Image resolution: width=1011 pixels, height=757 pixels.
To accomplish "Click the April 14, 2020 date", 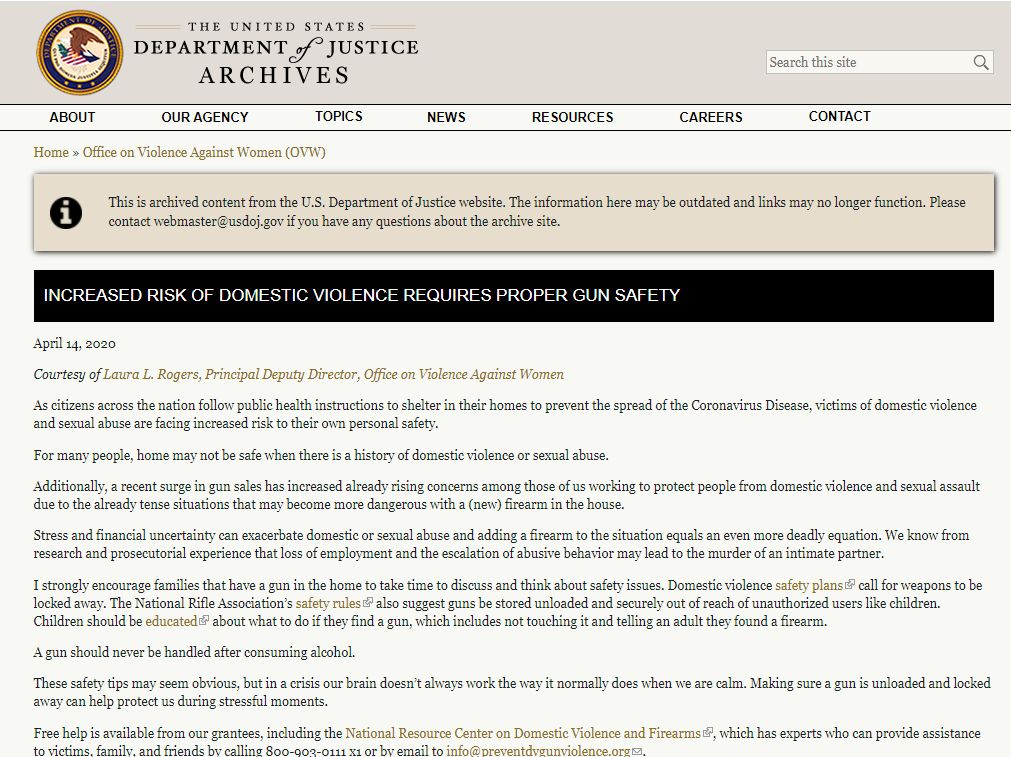I will pos(74,344).
